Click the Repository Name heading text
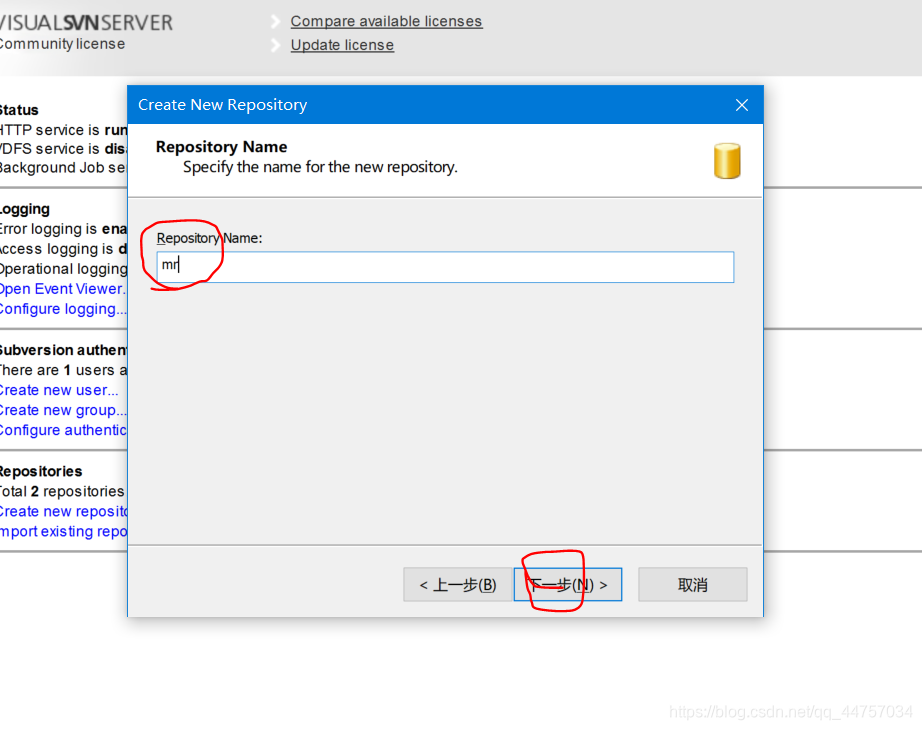 [x=222, y=146]
